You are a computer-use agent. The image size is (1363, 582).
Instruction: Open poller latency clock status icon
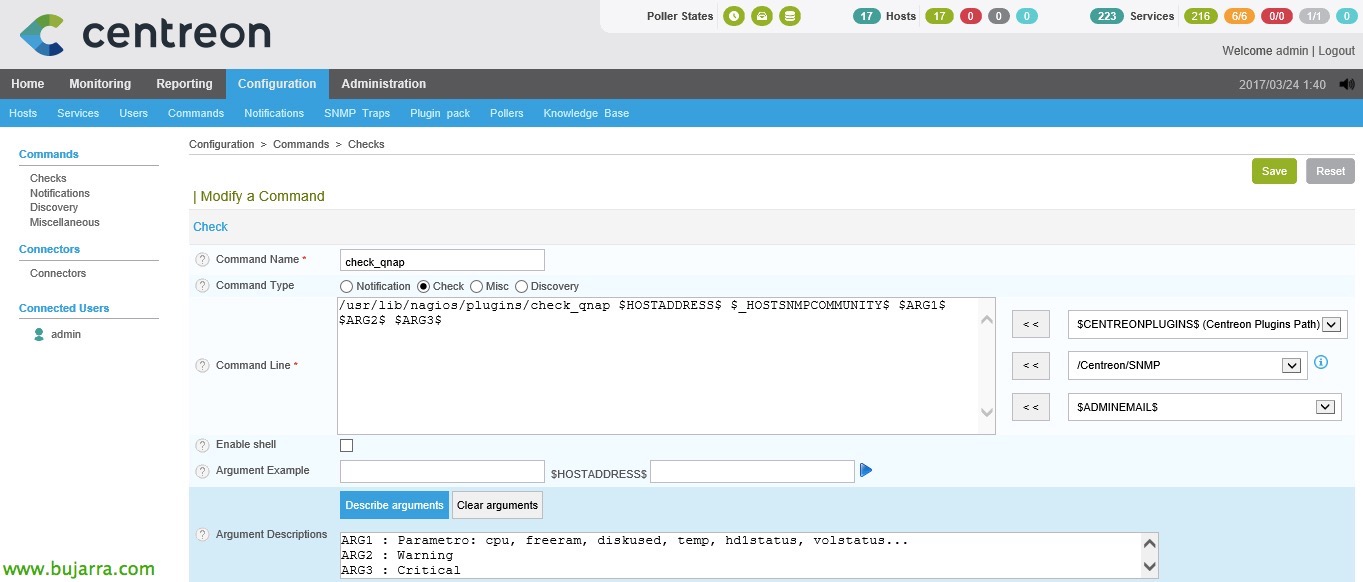pyautogui.click(x=734, y=16)
